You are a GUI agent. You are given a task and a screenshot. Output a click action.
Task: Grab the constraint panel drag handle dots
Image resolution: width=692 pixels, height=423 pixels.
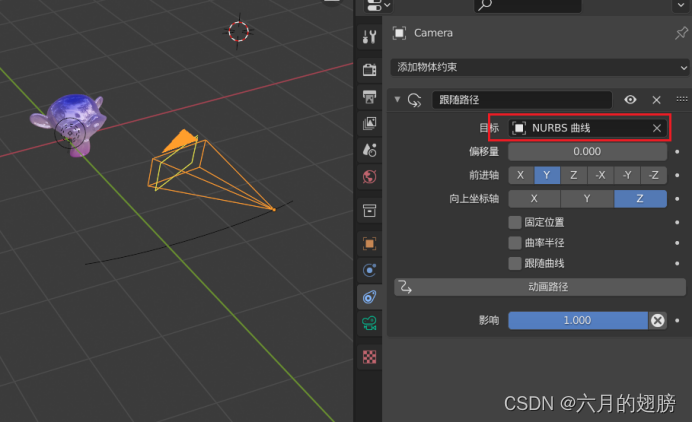[681, 99]
